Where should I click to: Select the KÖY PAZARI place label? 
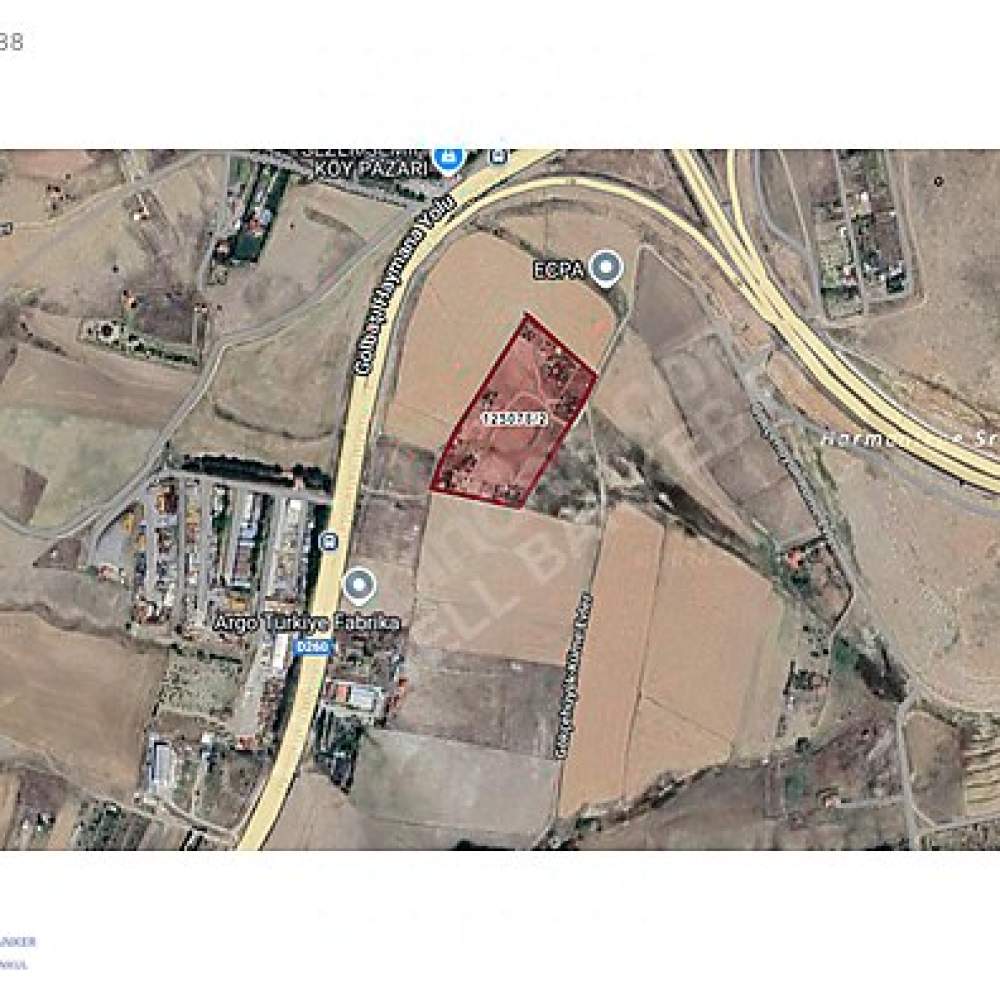[370, 169]
